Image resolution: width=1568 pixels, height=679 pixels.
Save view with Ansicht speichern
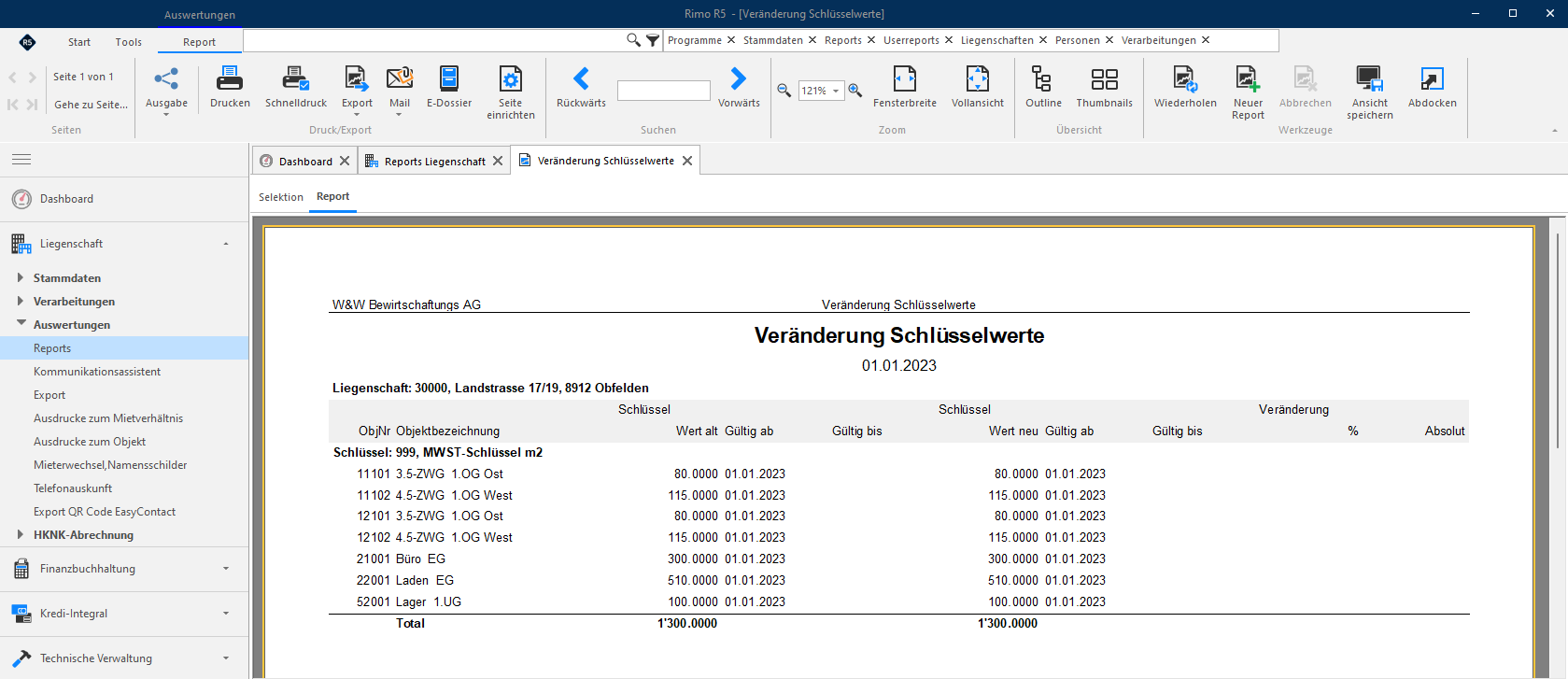pyautogui.click(x=1370, y=92)
